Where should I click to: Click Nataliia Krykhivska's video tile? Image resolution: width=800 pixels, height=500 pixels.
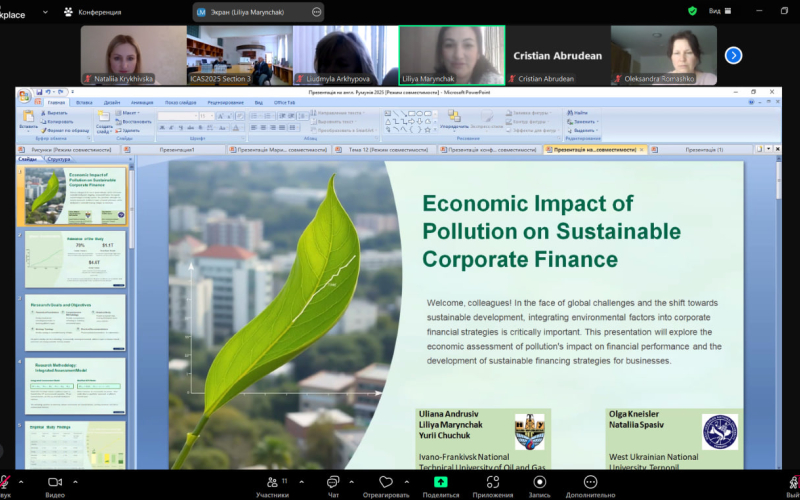click(134, 55)
